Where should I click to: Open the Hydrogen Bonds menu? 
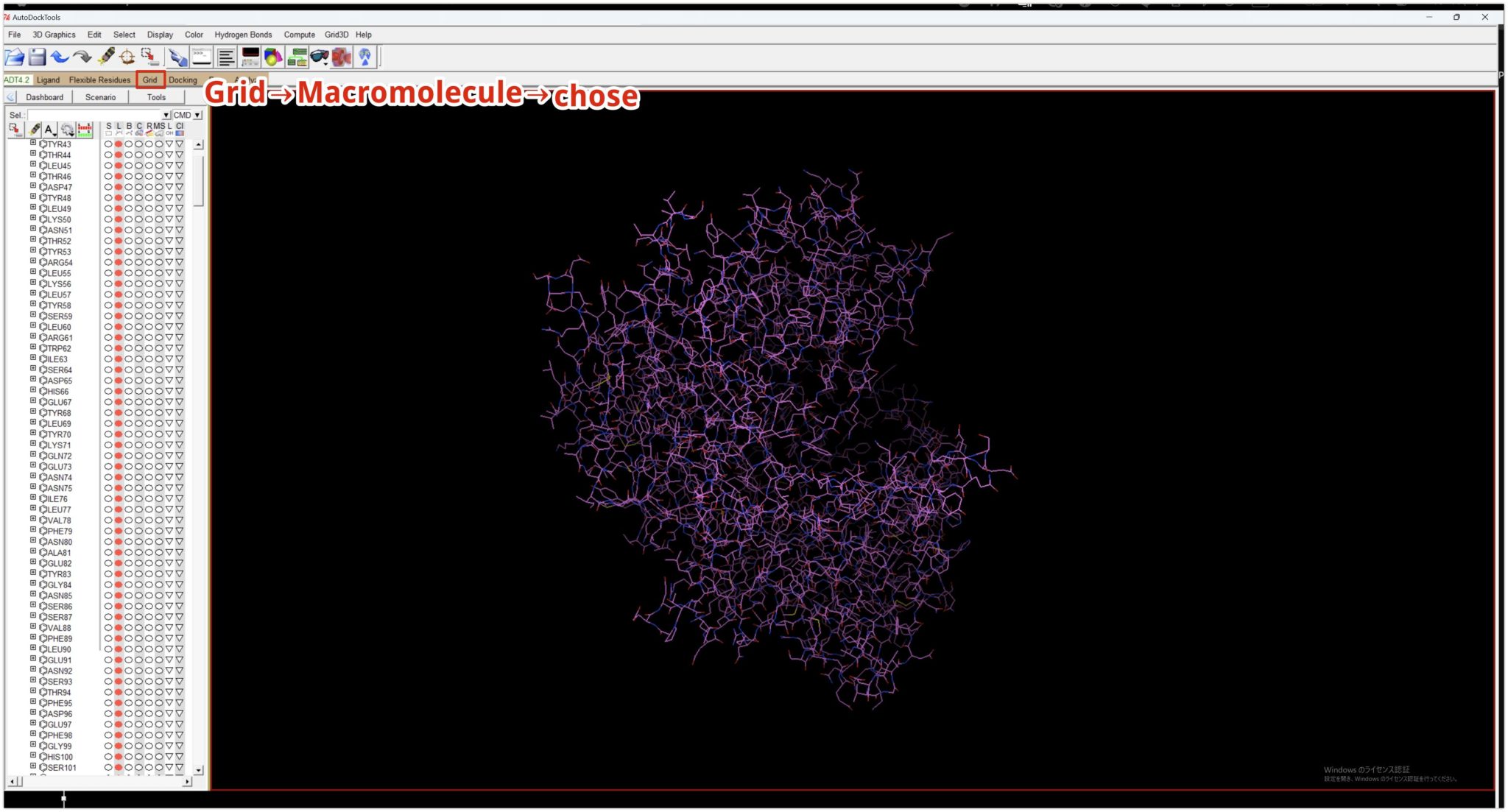(x=243, y=35)
